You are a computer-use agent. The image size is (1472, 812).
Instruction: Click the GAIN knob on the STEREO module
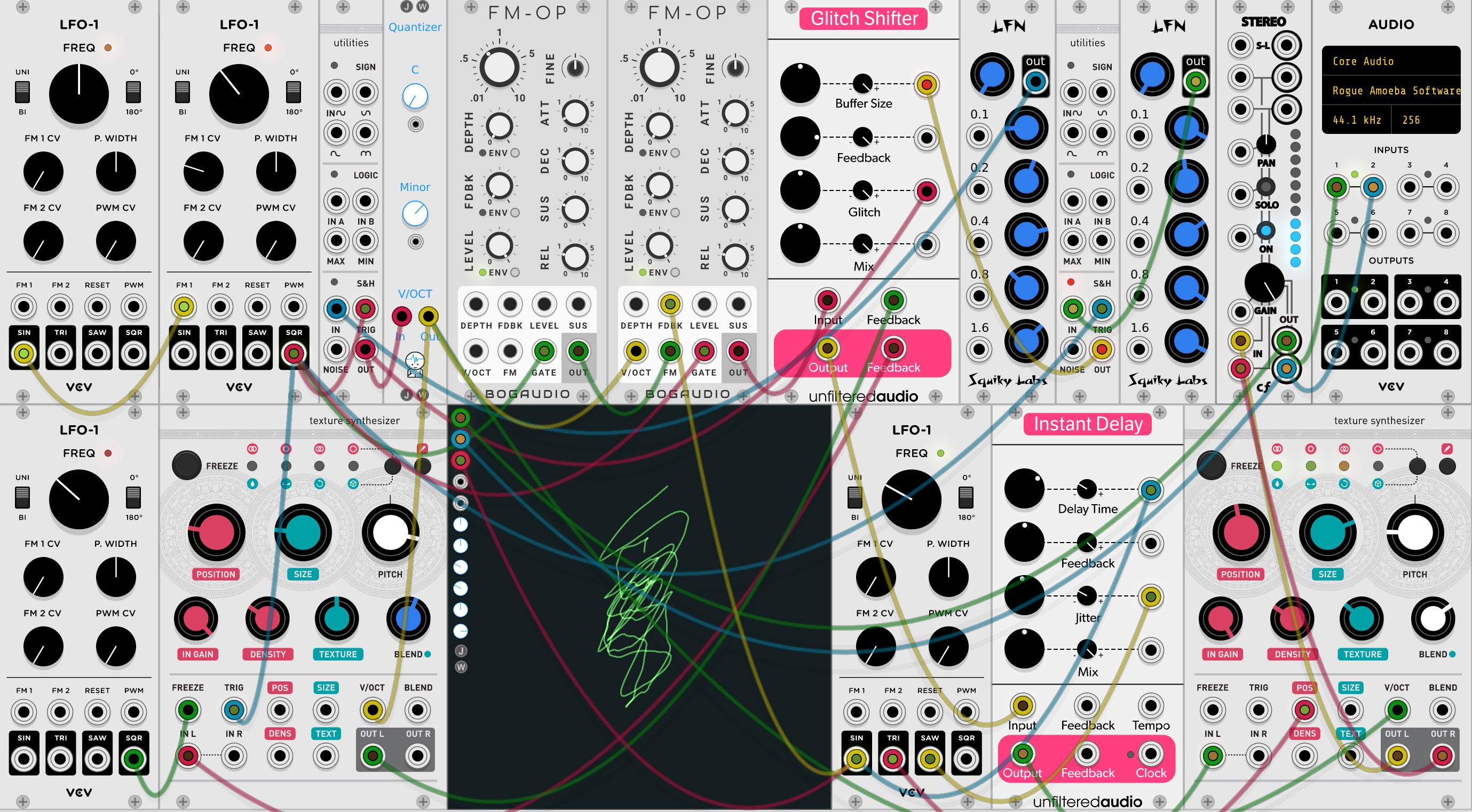[x=1264, y=283]
